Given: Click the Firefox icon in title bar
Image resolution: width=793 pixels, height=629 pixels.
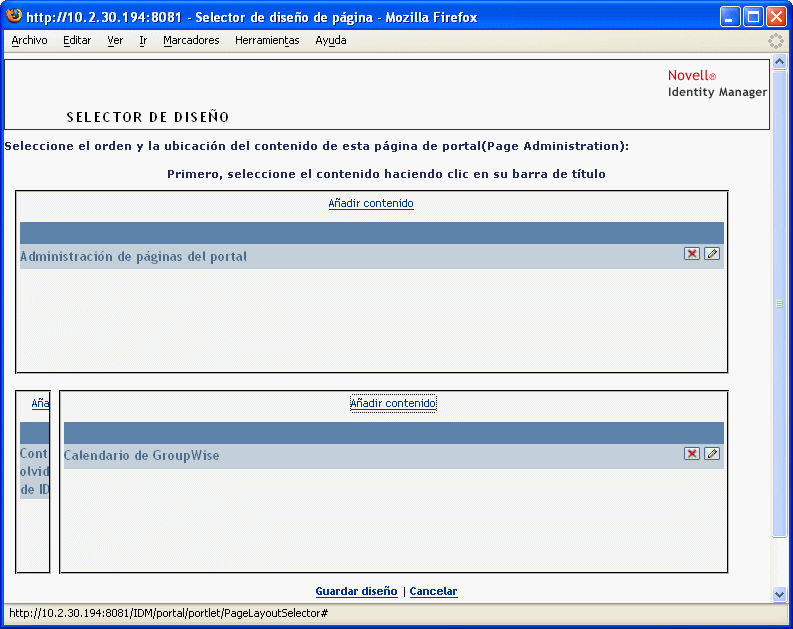Looking at the screenshot, I should tap(14, 16).
